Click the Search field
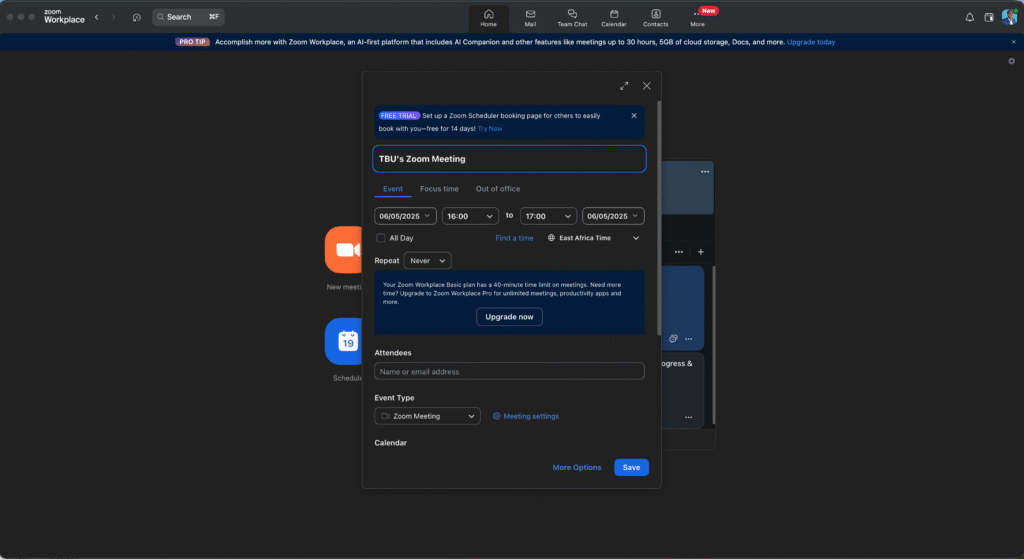 (188, 17)
